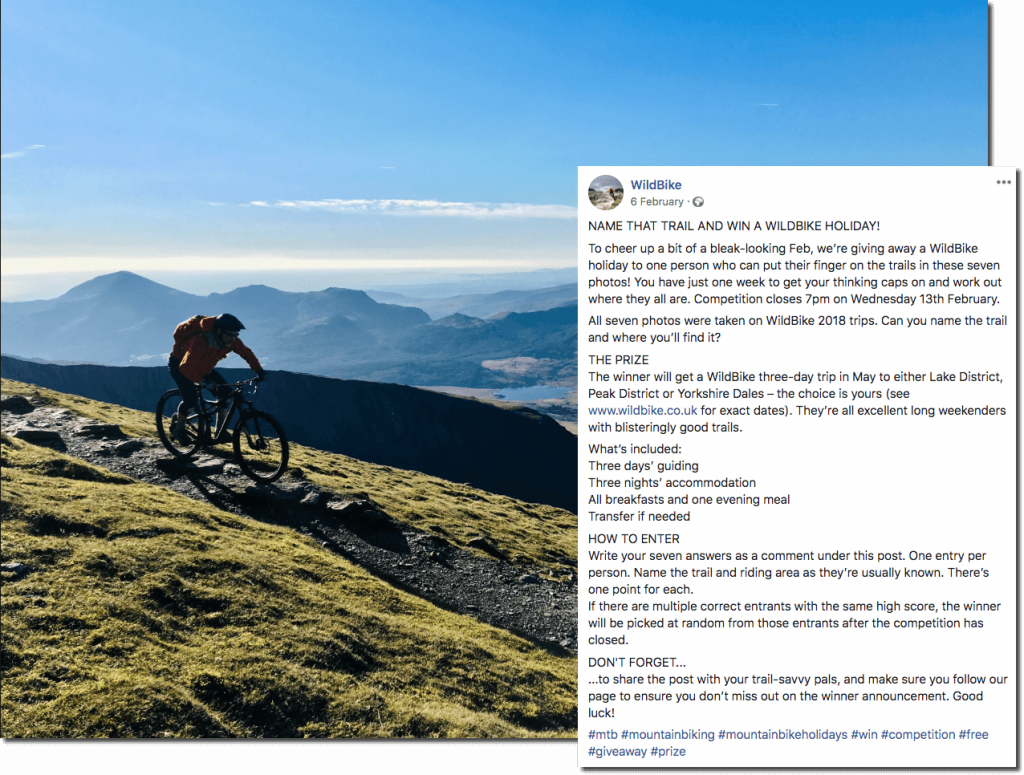The width and height of the screenshot is (1024, 775).
Task: Click the 6 February post date
Action: tap(657, 202)
